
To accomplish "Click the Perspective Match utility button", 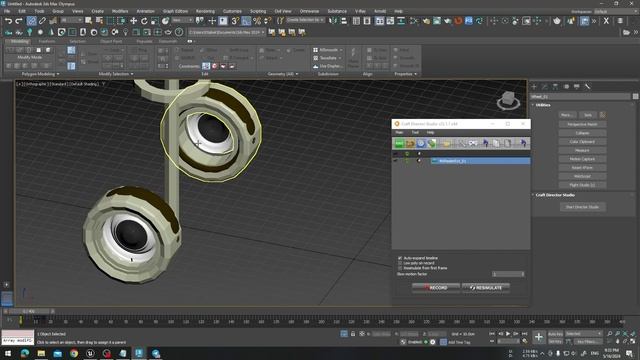I will [582, 124].
